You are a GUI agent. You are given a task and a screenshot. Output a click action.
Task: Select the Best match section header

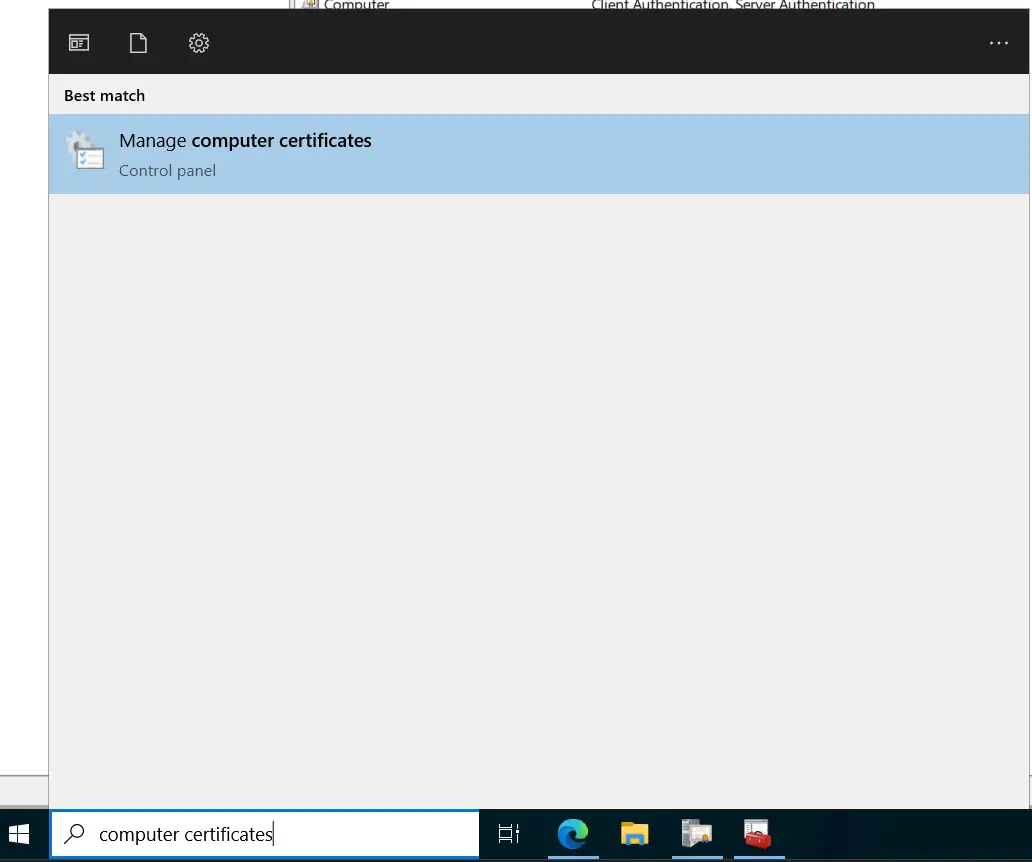pos(104,96)
